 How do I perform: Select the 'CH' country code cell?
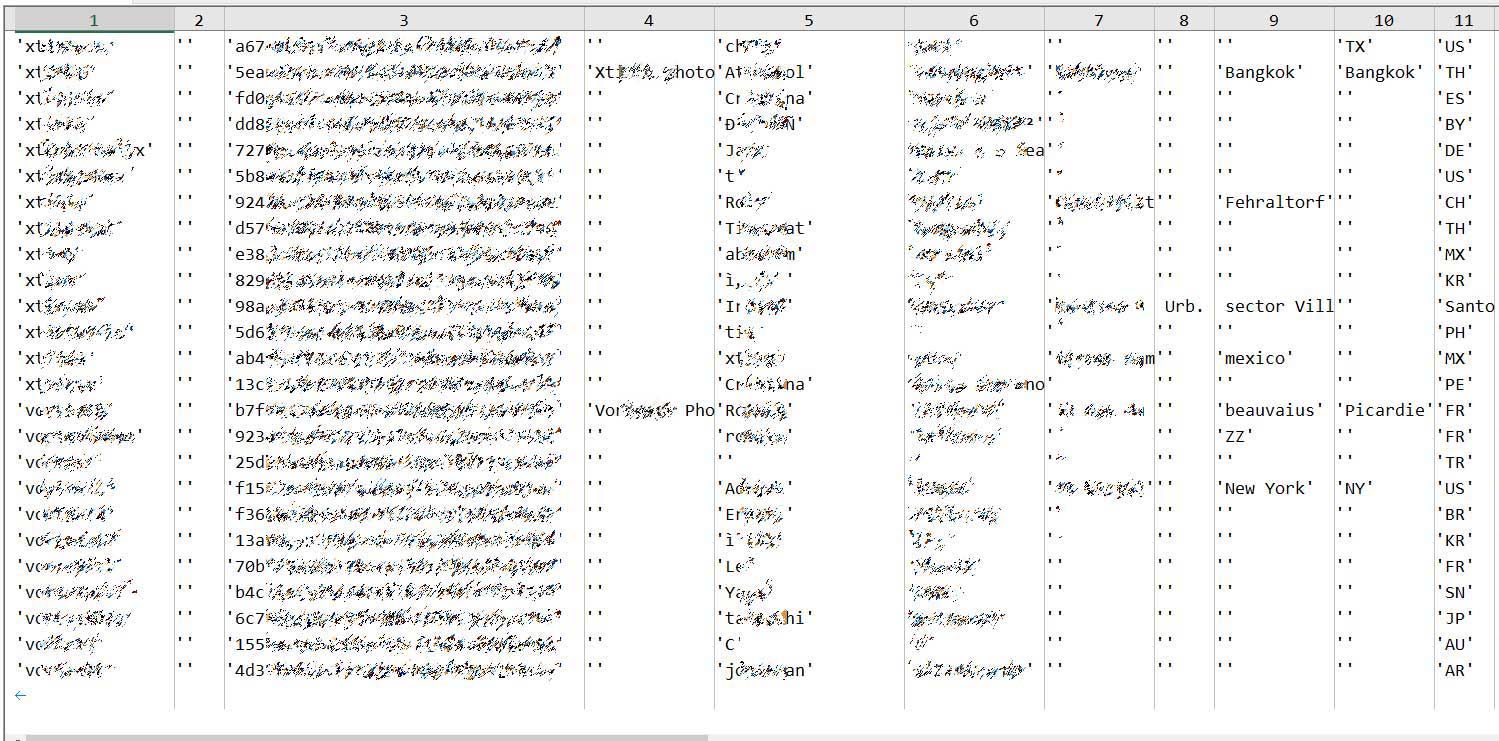click(1455, 202)
